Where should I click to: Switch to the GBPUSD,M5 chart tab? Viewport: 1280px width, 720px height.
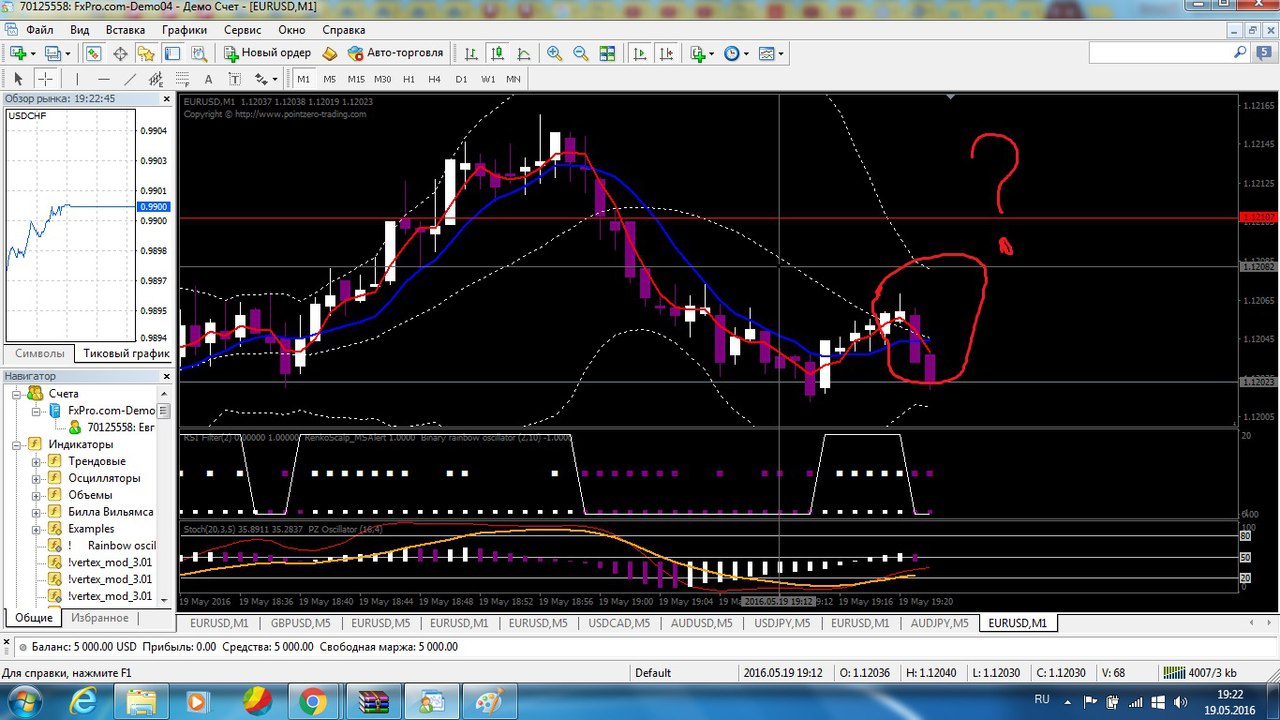[x=301, y=623]
